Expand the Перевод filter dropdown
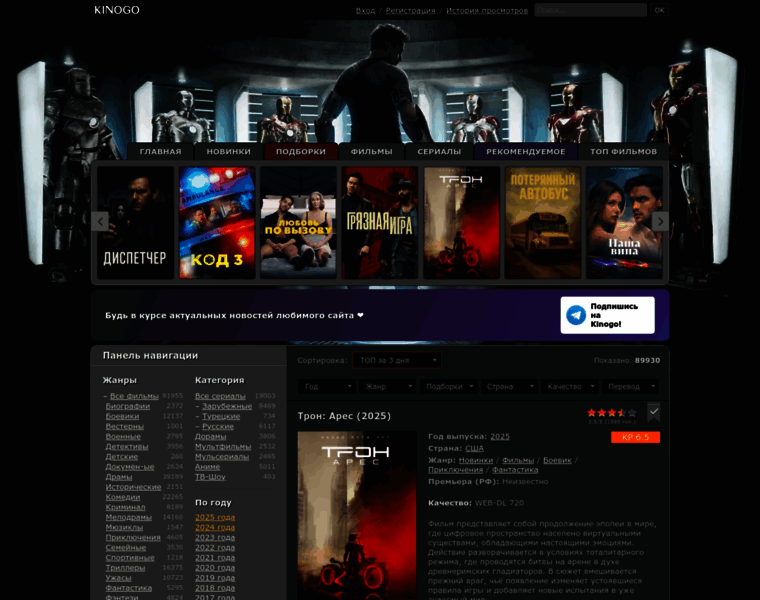The width and height of the screenshot is (760, 600). click(x=631, y=386)
